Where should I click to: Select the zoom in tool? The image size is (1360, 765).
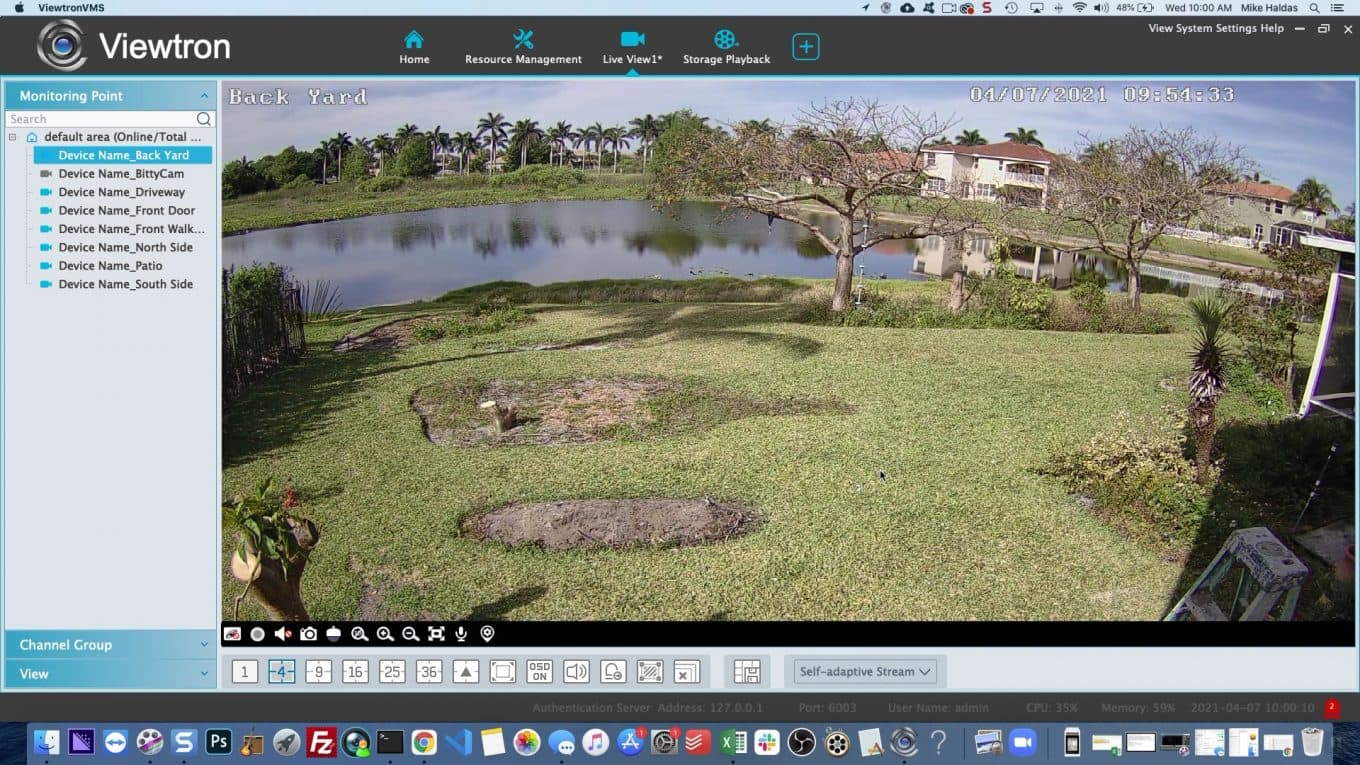click(385, 633)
